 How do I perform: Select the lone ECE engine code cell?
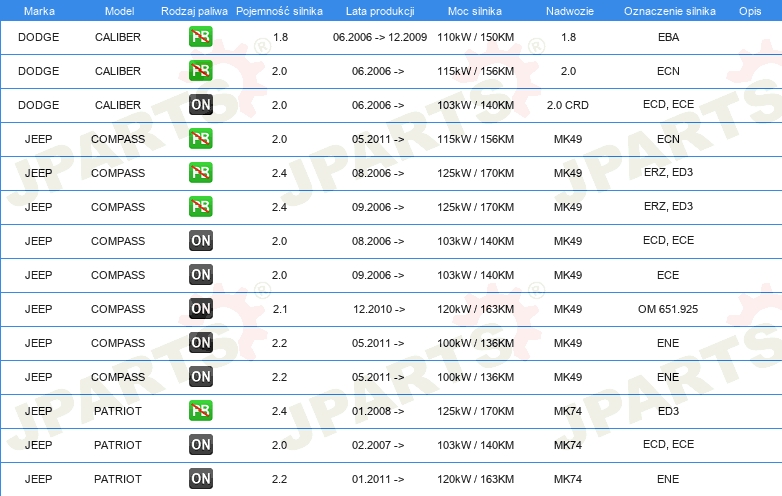tap(668, 275)
